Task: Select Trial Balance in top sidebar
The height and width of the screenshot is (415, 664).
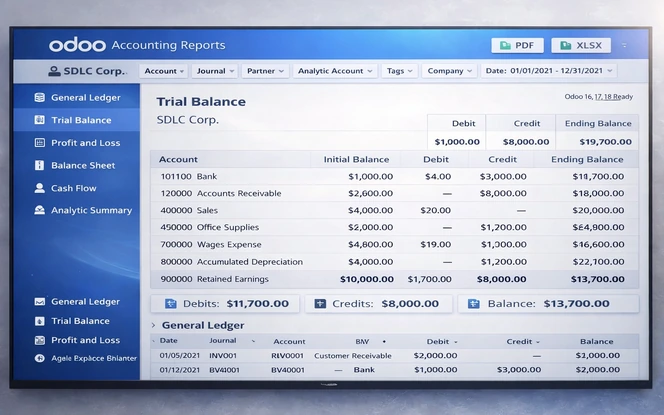Action: pyautogui.click(x=77, y=120)
